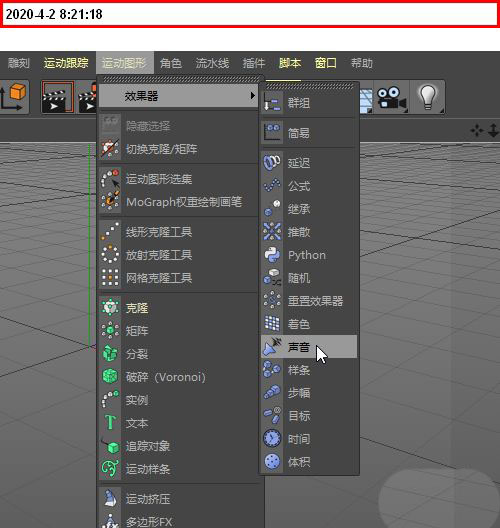The height and width of the screenshot is (528, 500).
Task: Choose the Fracture (分裂) object icon
Action: click(x=110, y=354)
